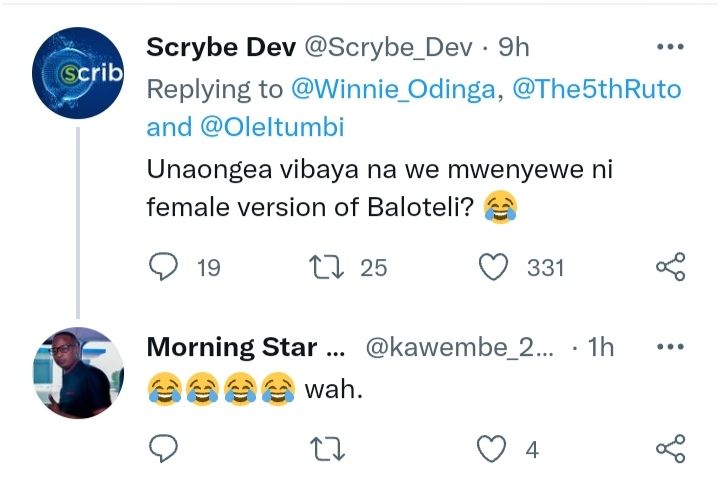This screenshot has width=720, height=485.
Task: View Morning Star's profile avatar
Action: (x=78, y=371)
